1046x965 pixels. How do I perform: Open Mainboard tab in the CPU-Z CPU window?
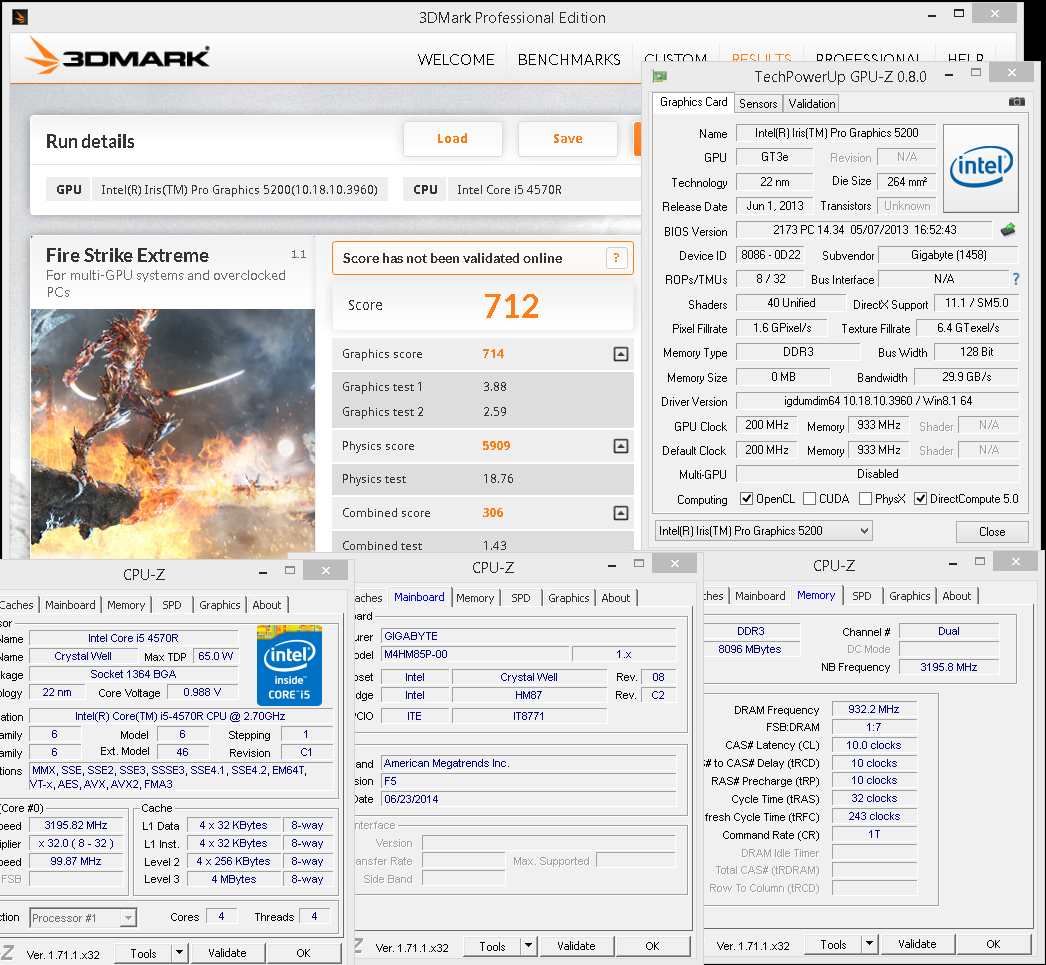70,605
